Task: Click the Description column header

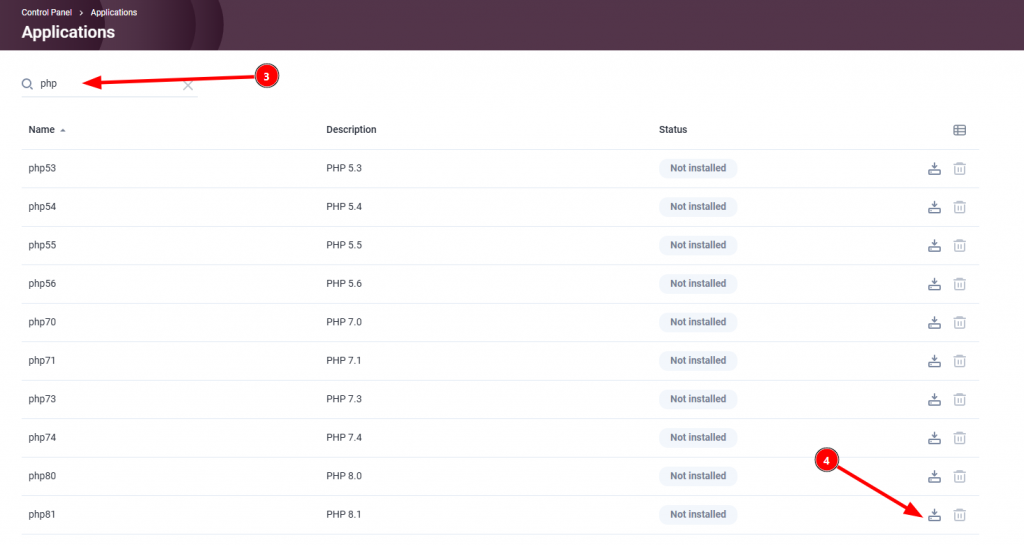Action: click(x=351, y=130)
